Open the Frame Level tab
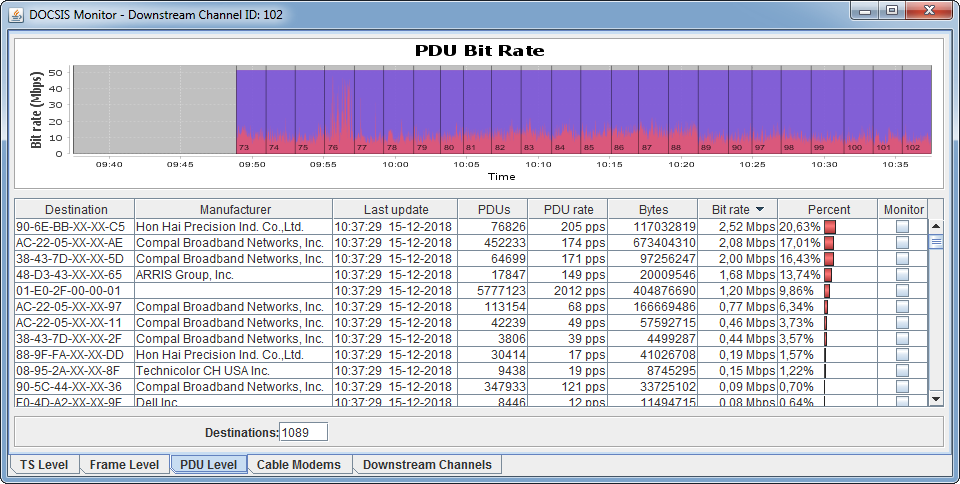Image resolution: width=960 pixels, height=484 pixels. coord(124,464)
